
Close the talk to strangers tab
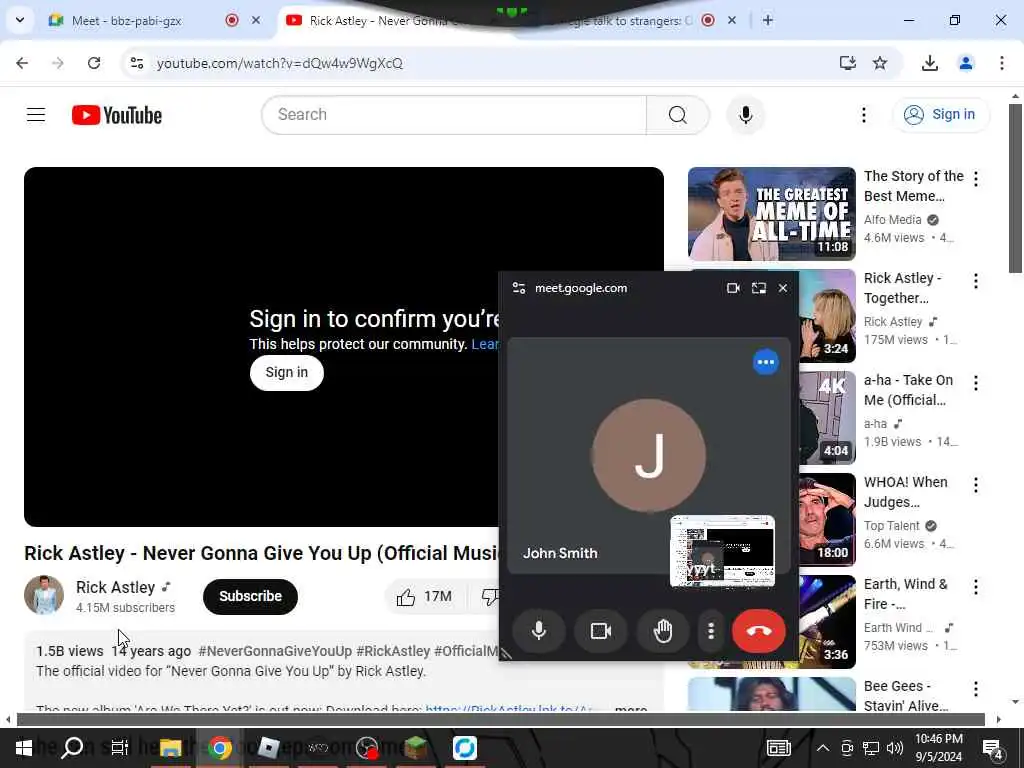click(x=732, y=20)
